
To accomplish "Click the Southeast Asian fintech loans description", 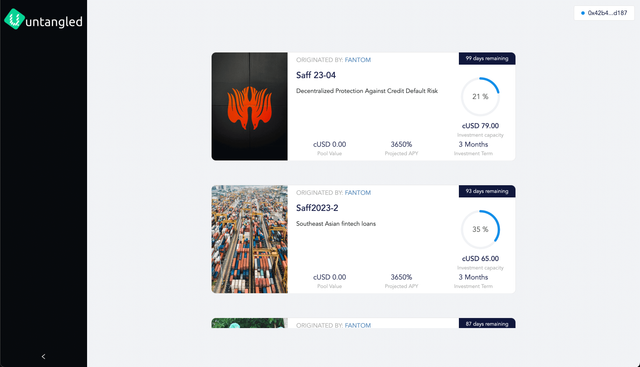I will click(336, 224).
